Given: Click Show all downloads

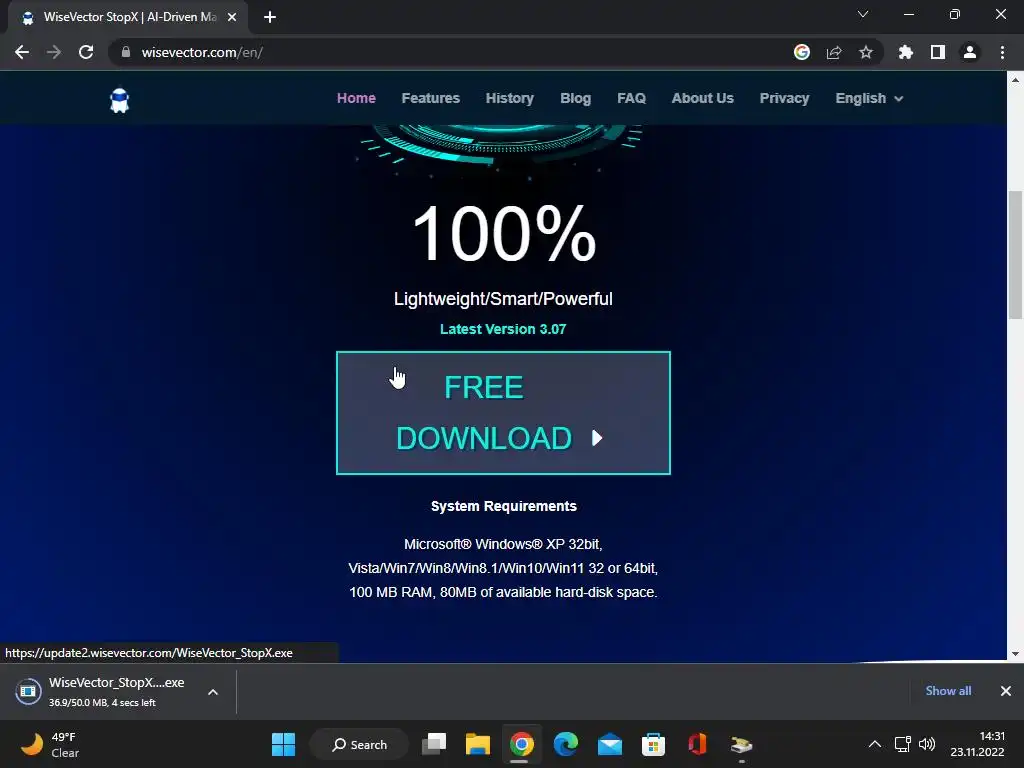Looking at the screenshot, I should point(948,691).
